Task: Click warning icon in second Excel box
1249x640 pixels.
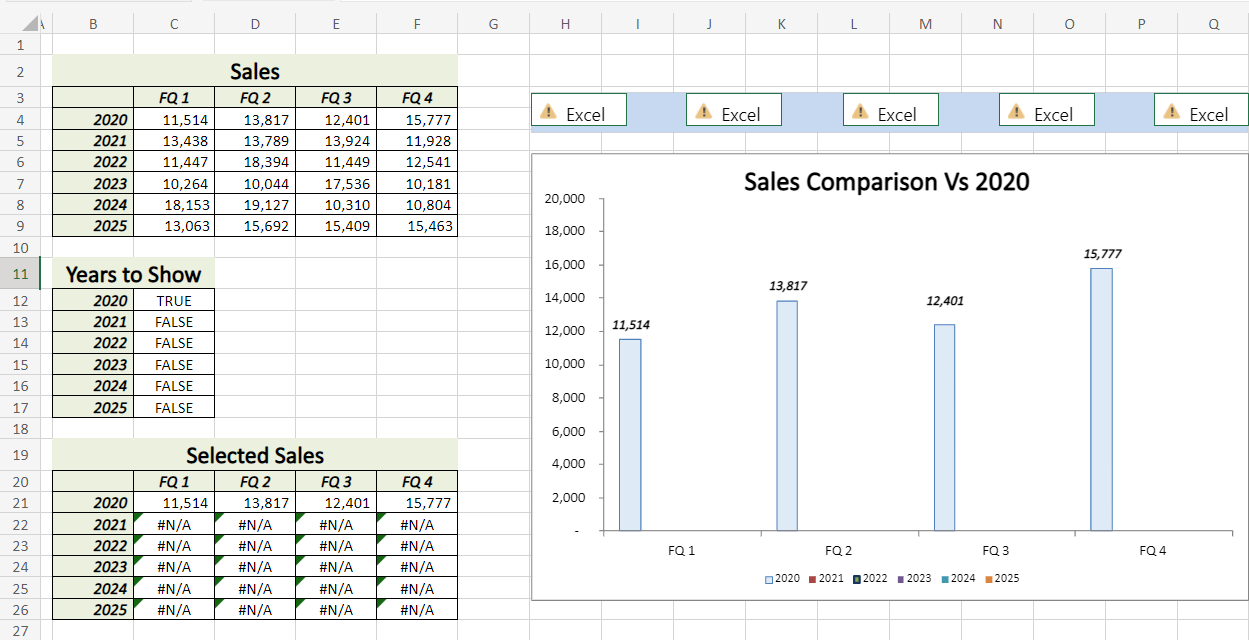Action: pyautogui.click(x=703, y=113)
